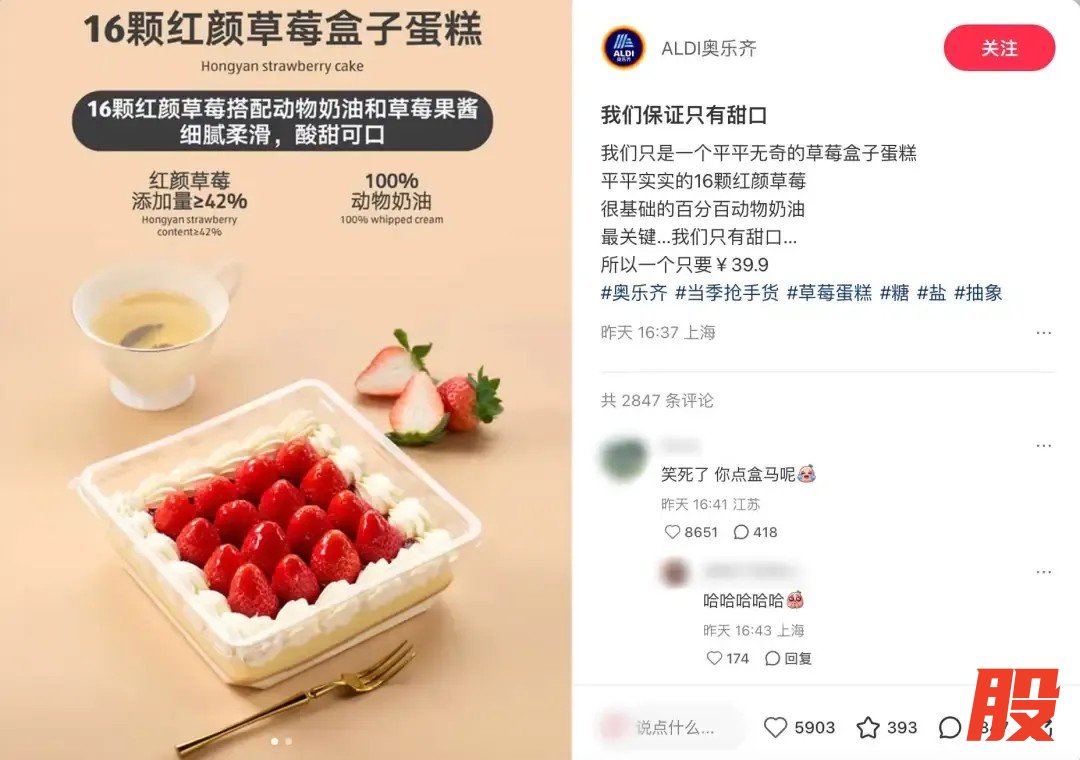Focus the 说点什么 comment input field
The height and width of the screenshot is (760, 1080).
(671, 727)
